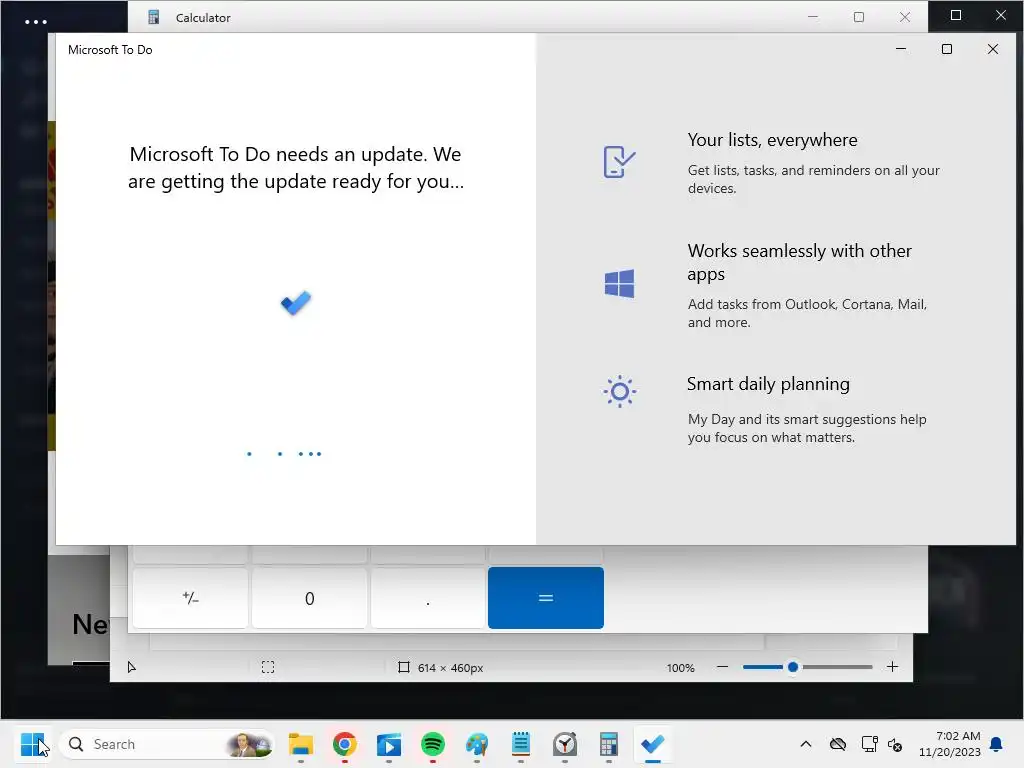Click the three-dots menu in the dark window
1024x768 pixels.
(35, 22)
